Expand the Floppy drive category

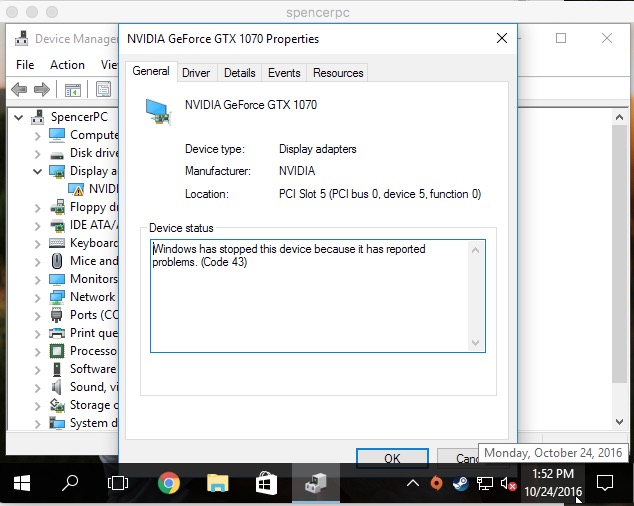point(38,208)
